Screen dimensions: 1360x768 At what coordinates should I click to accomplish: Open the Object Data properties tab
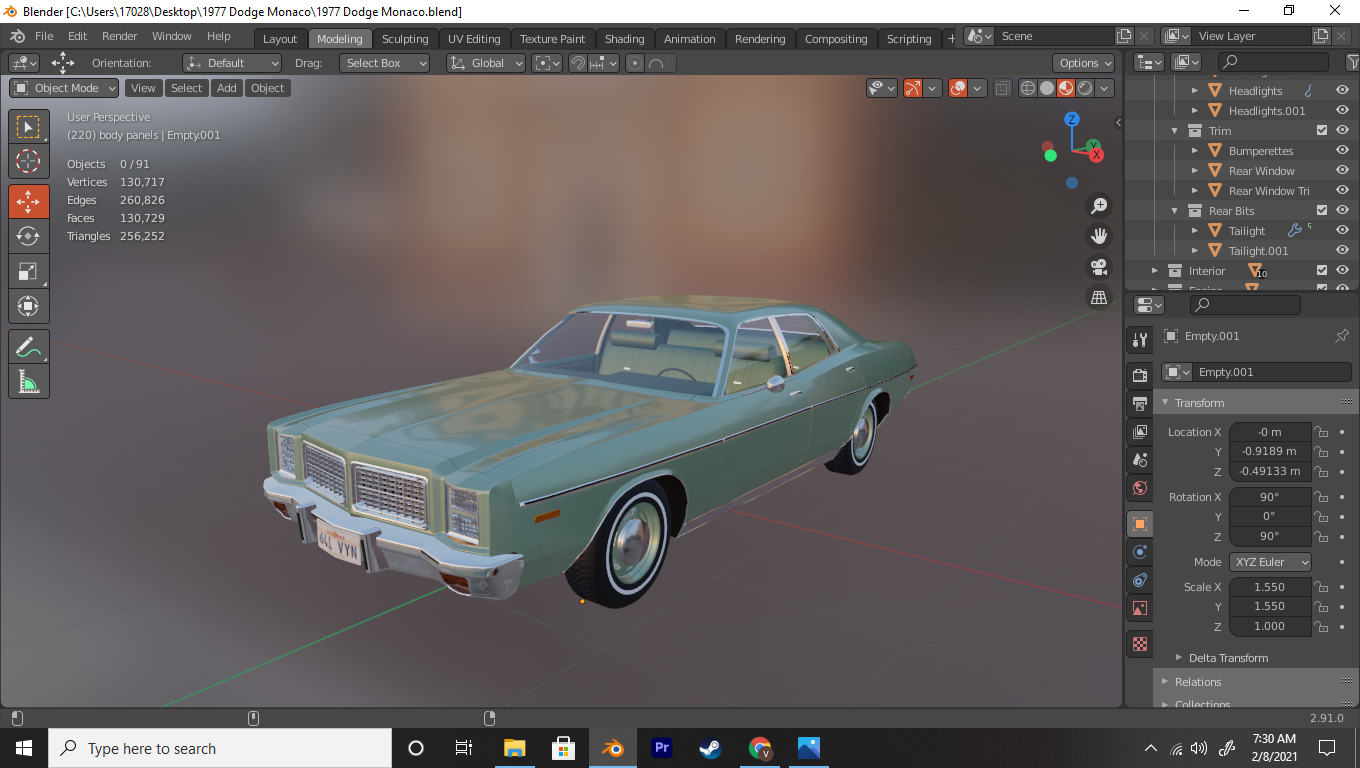[1139, 608]
